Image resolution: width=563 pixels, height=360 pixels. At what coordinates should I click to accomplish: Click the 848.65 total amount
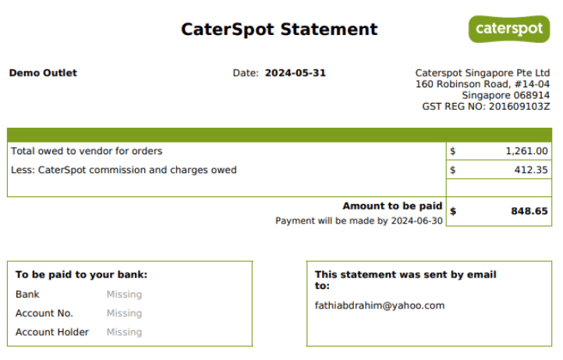point(529,211)
